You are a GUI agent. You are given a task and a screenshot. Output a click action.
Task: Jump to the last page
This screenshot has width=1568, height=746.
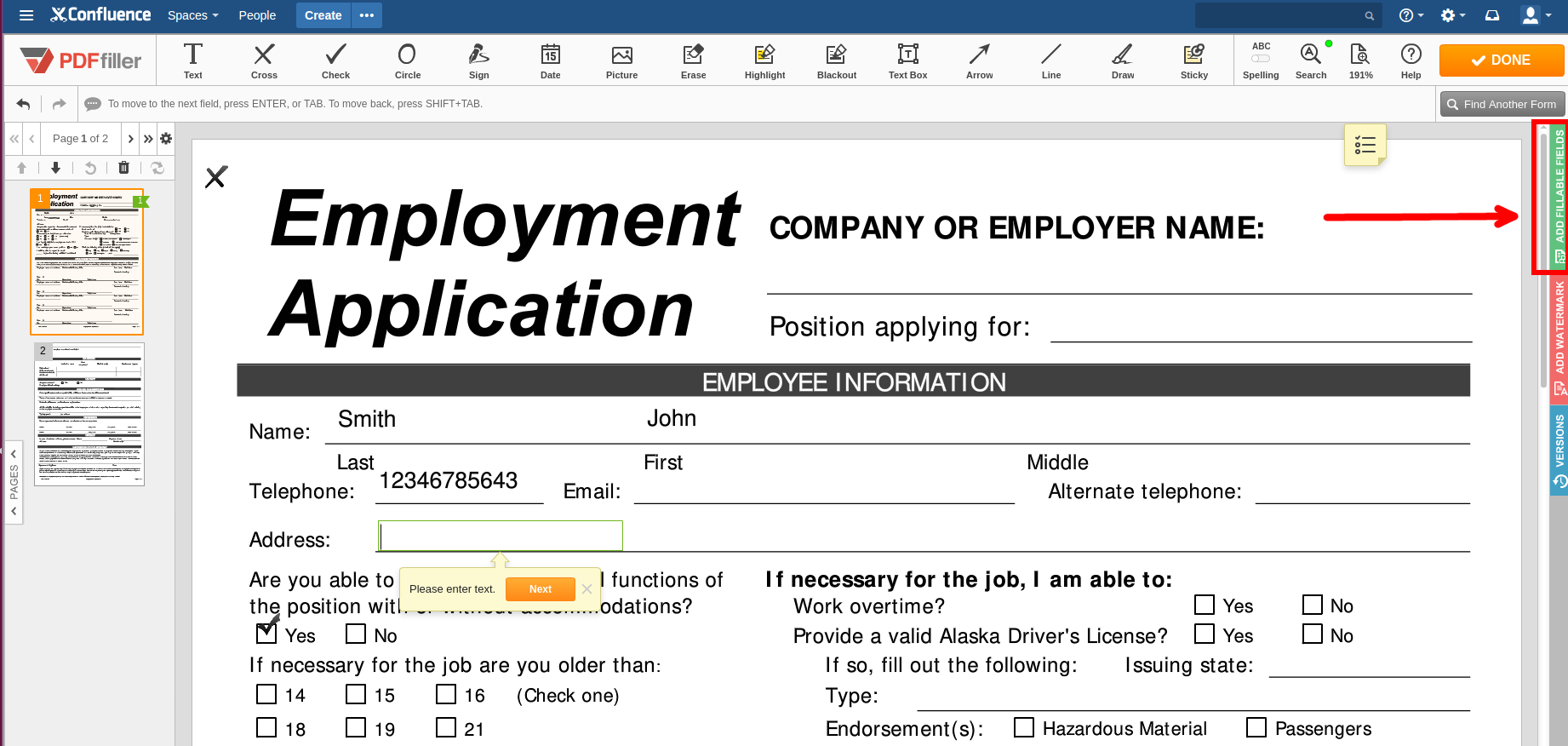[148, 138]
